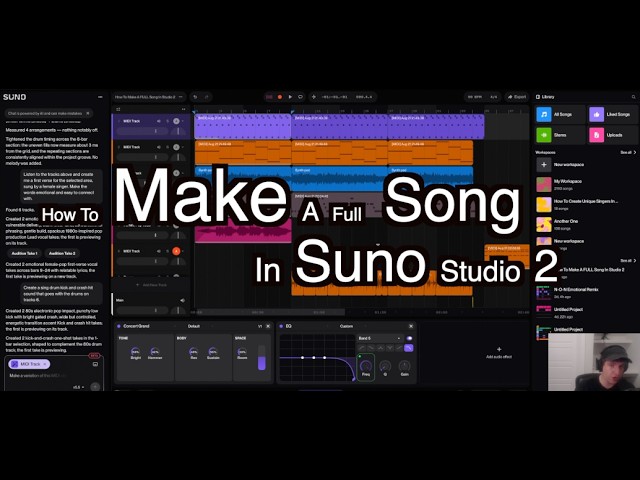Click the Hammer knob in ConcertGrand

(155, 351)
